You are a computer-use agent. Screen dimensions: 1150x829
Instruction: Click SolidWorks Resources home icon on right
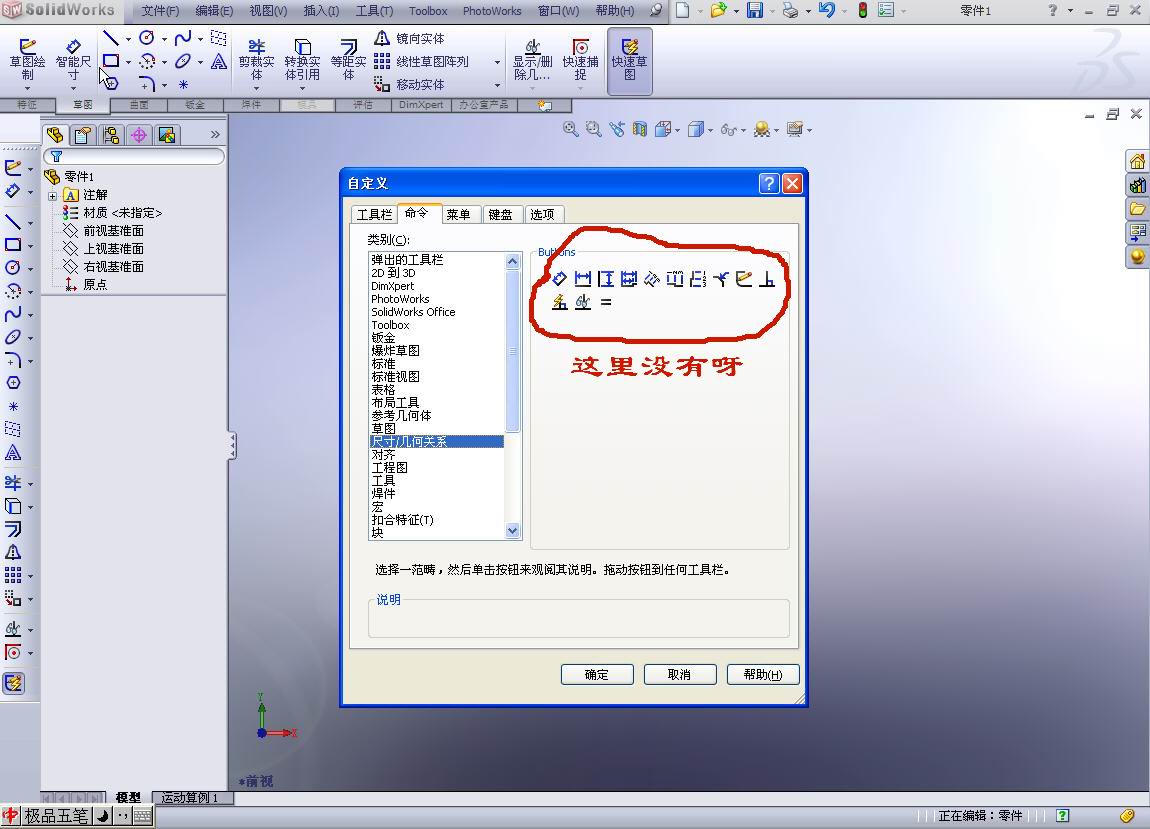point(1137,161)
